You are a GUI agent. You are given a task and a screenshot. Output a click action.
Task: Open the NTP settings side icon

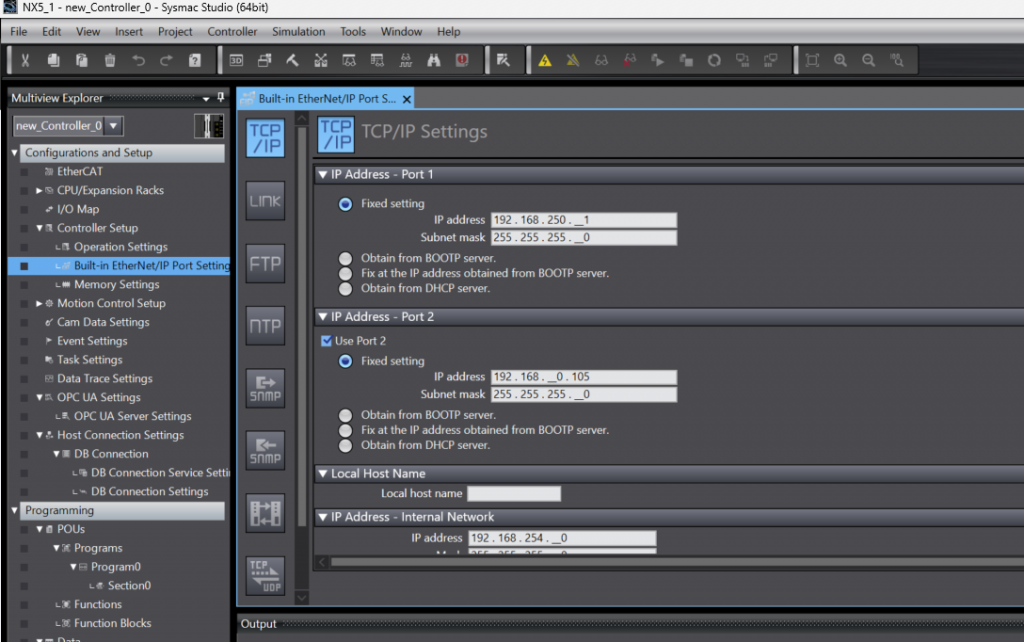(x=265, y=326)
